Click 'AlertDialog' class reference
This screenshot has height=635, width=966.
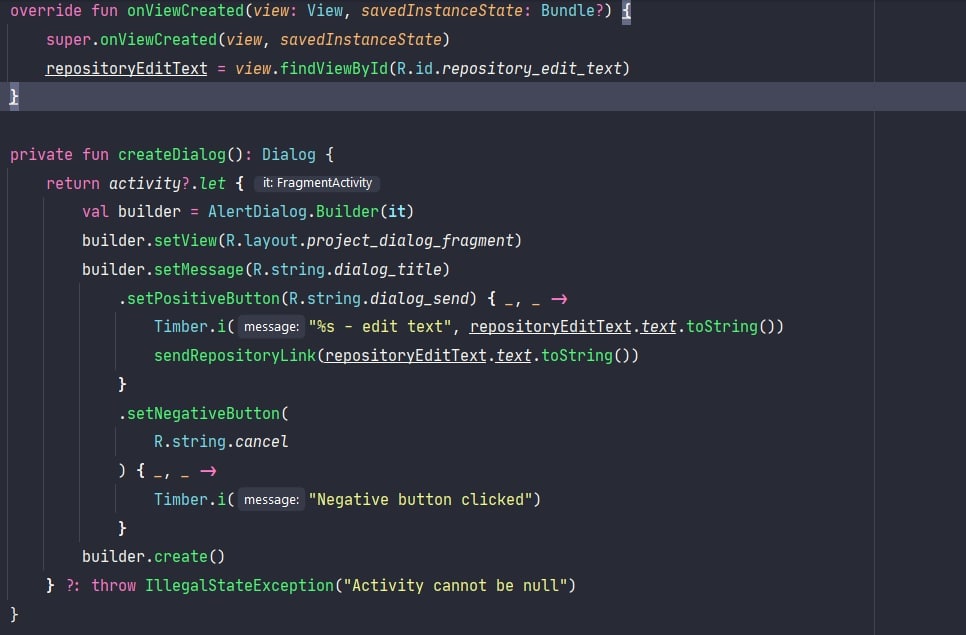257,212
